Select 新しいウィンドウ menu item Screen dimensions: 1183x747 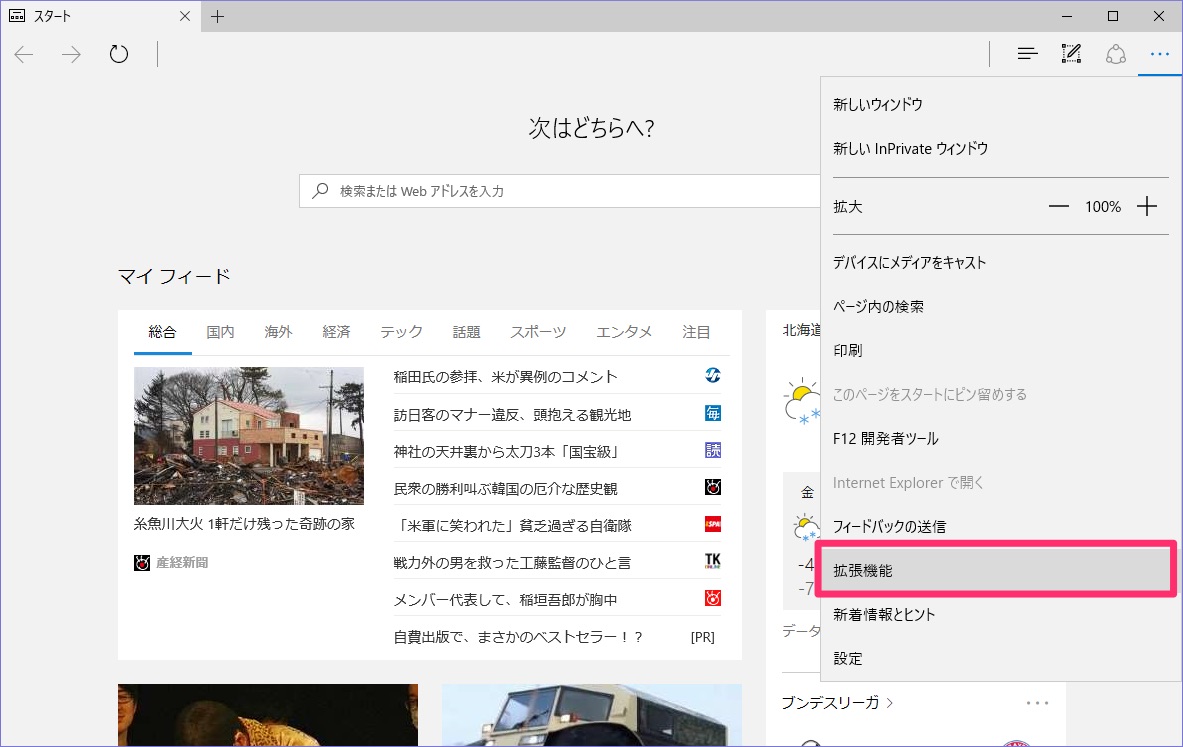coord(1000,104)
